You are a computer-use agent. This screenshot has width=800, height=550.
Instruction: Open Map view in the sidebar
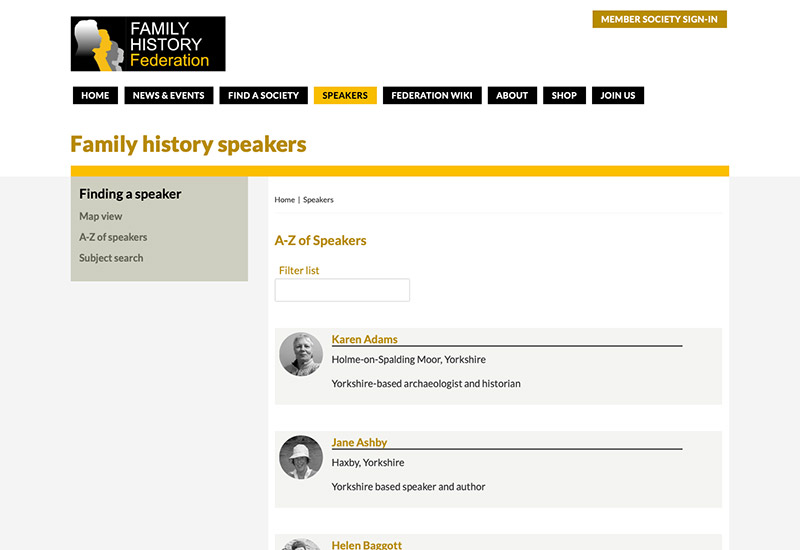[101, 216]
